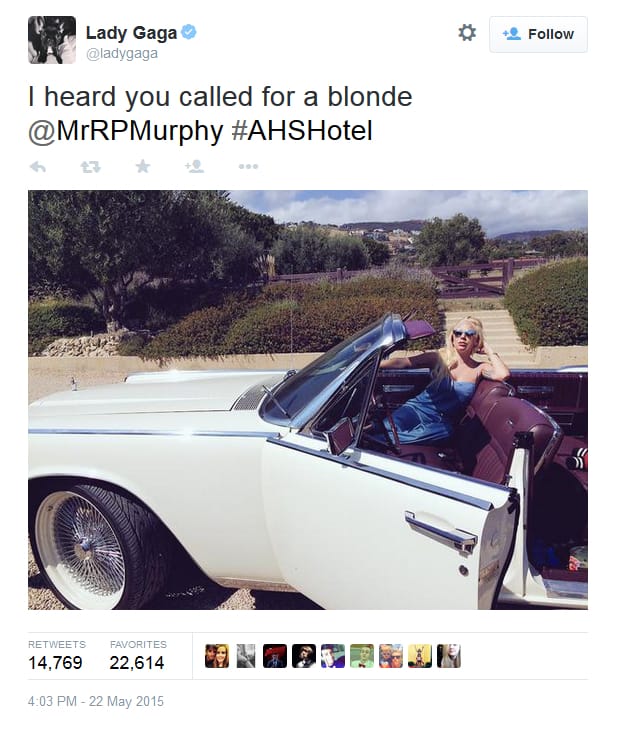The height and width of the screenshot is (735, 618).
Task: Click the last avatar in the row
Action: tap(449, 656)
